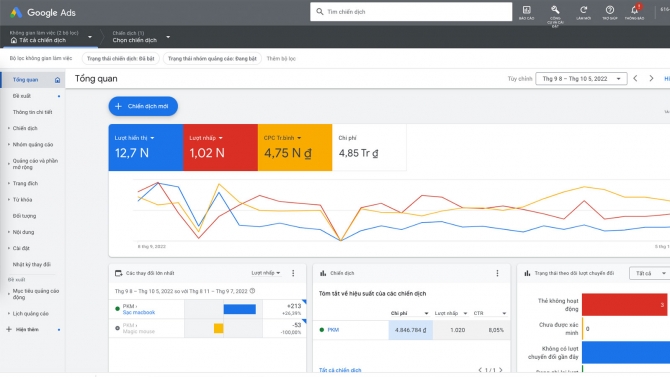Open the CTR column dropdown
Screen dimensions: 670x377
point(504,314)
